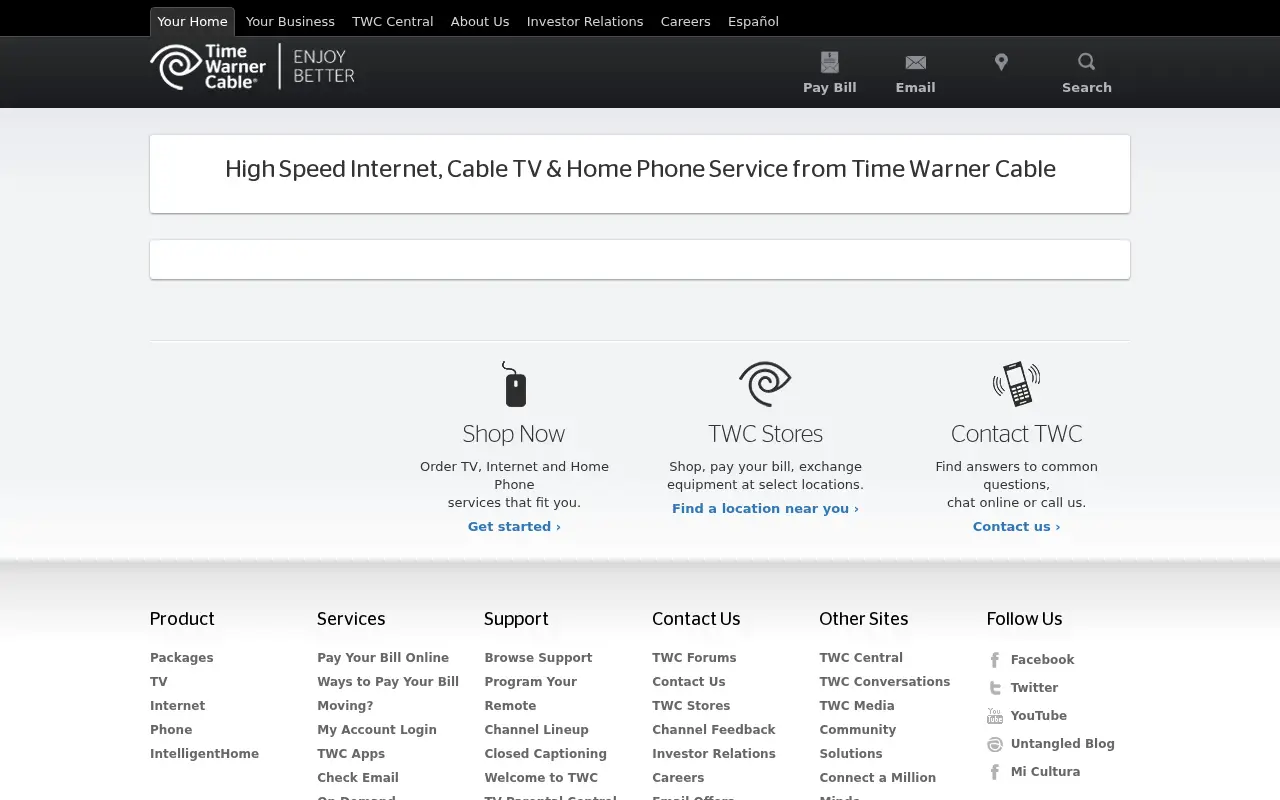The image size is (1280, 800).
Task: Open TWC Media link
Action: click(857, 706)
